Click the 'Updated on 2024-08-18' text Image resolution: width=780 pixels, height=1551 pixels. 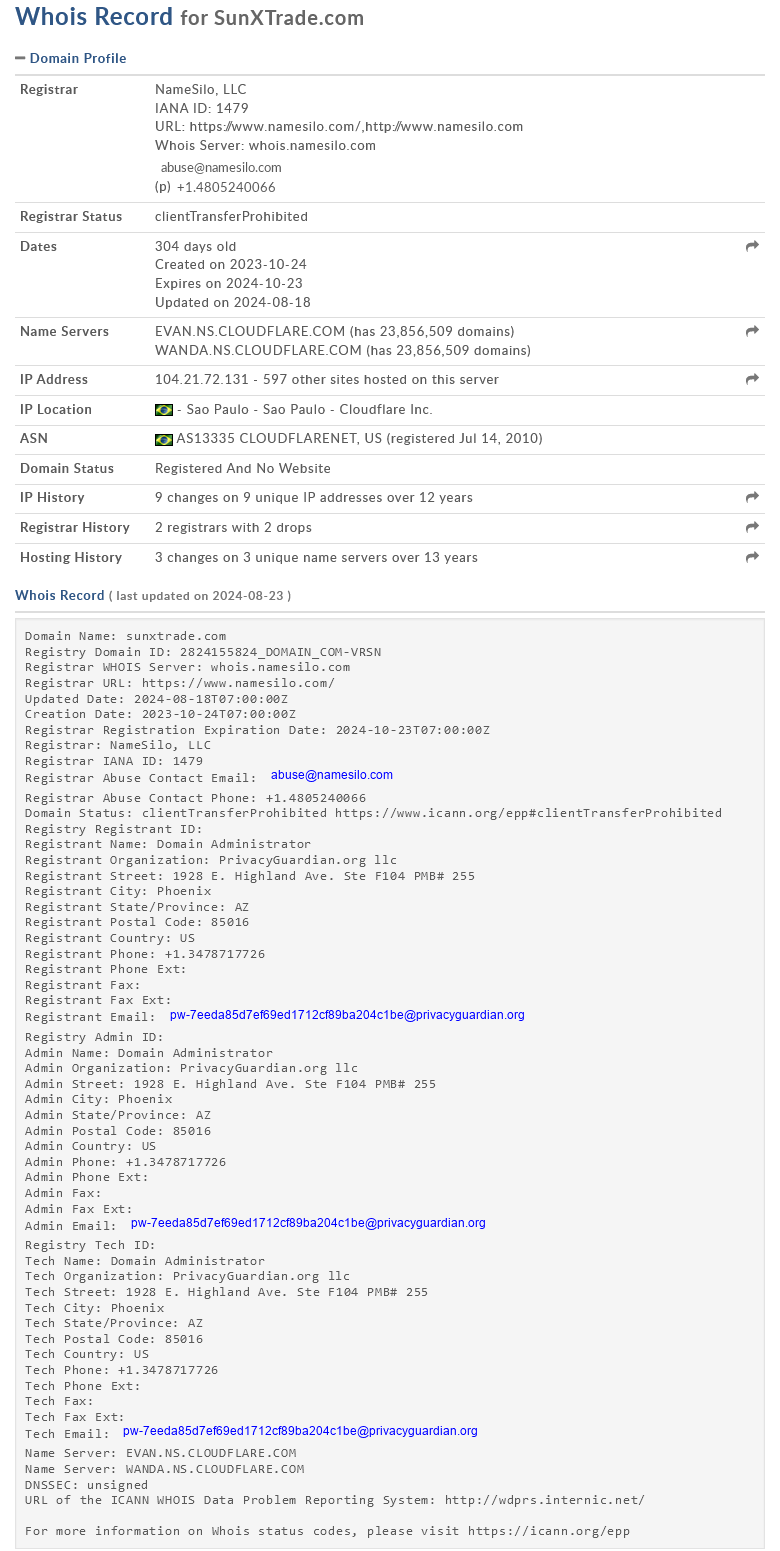231,302
